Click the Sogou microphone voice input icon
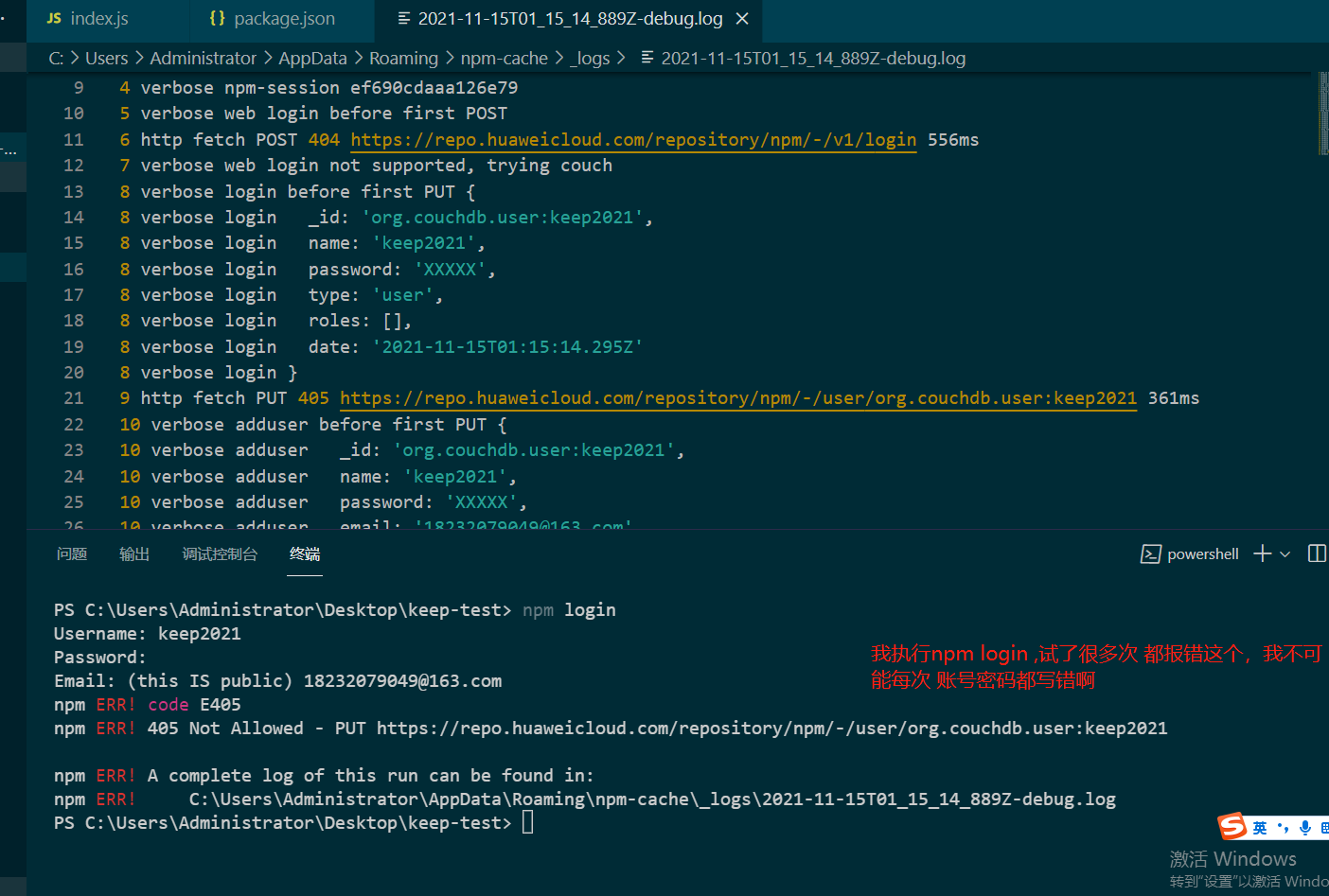The image size is (1329, 896). pyautogui.click(x=1305, y=828)
